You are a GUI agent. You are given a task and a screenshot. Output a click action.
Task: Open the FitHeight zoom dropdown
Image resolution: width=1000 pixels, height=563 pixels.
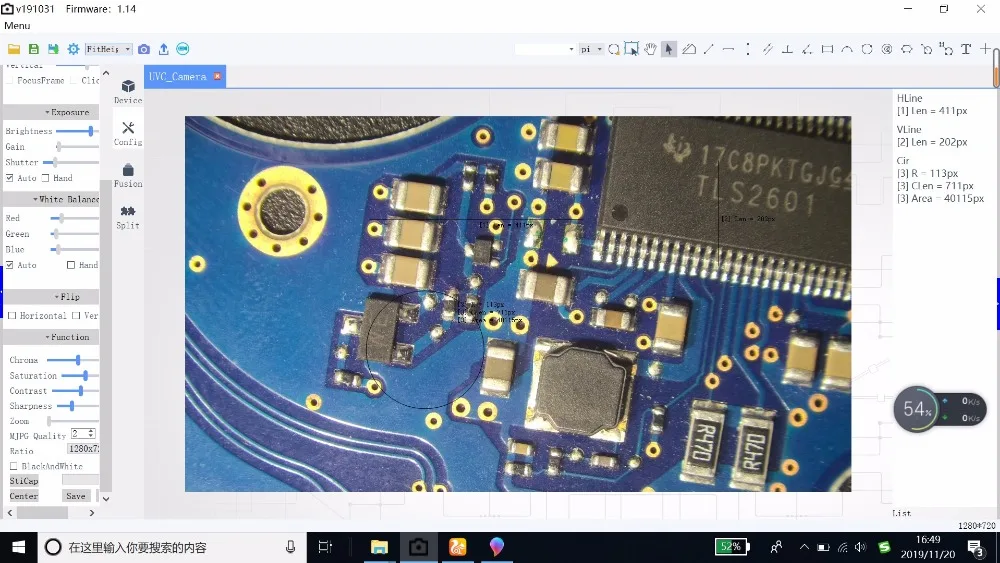[x=108, y=49]
